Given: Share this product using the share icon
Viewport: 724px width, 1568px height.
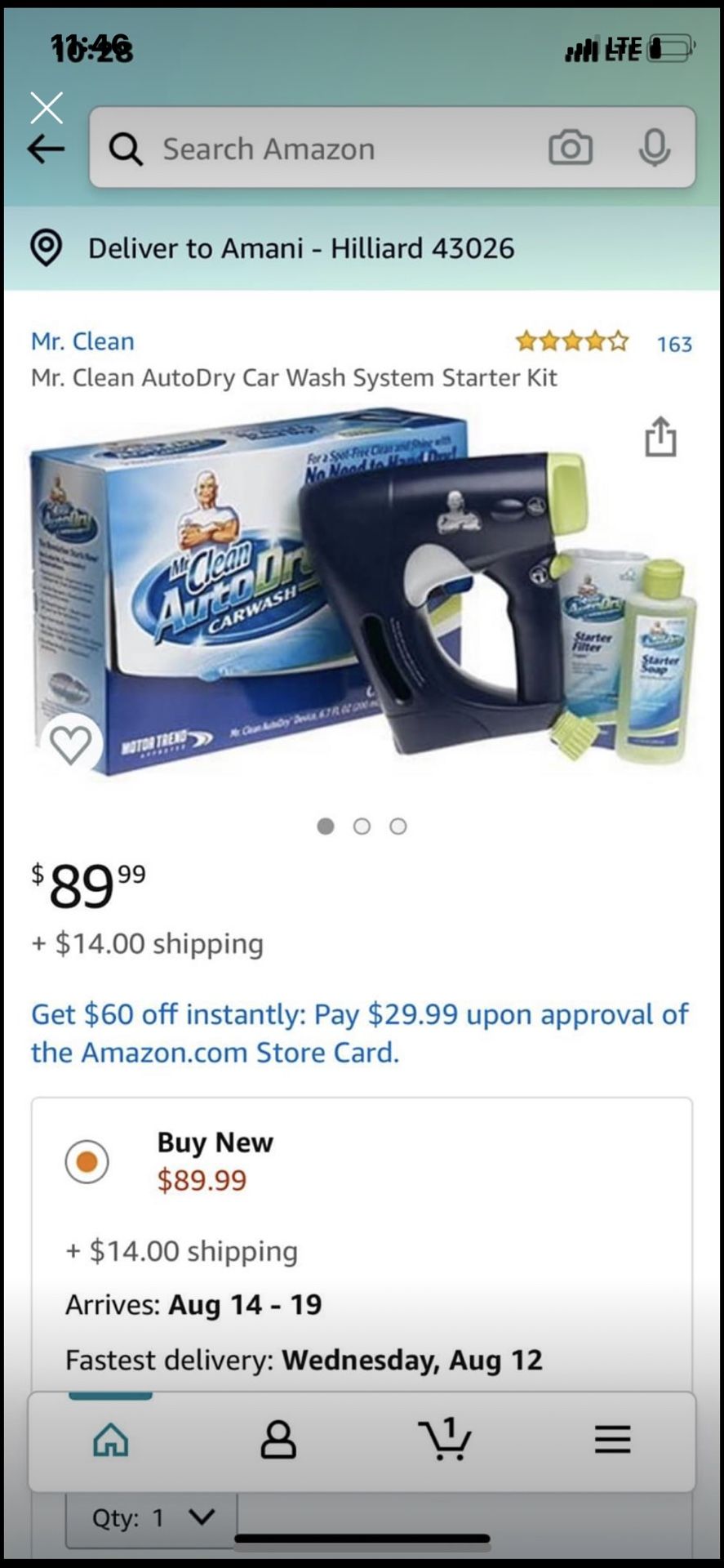Looking at the screenshot, I should [660, 436].
